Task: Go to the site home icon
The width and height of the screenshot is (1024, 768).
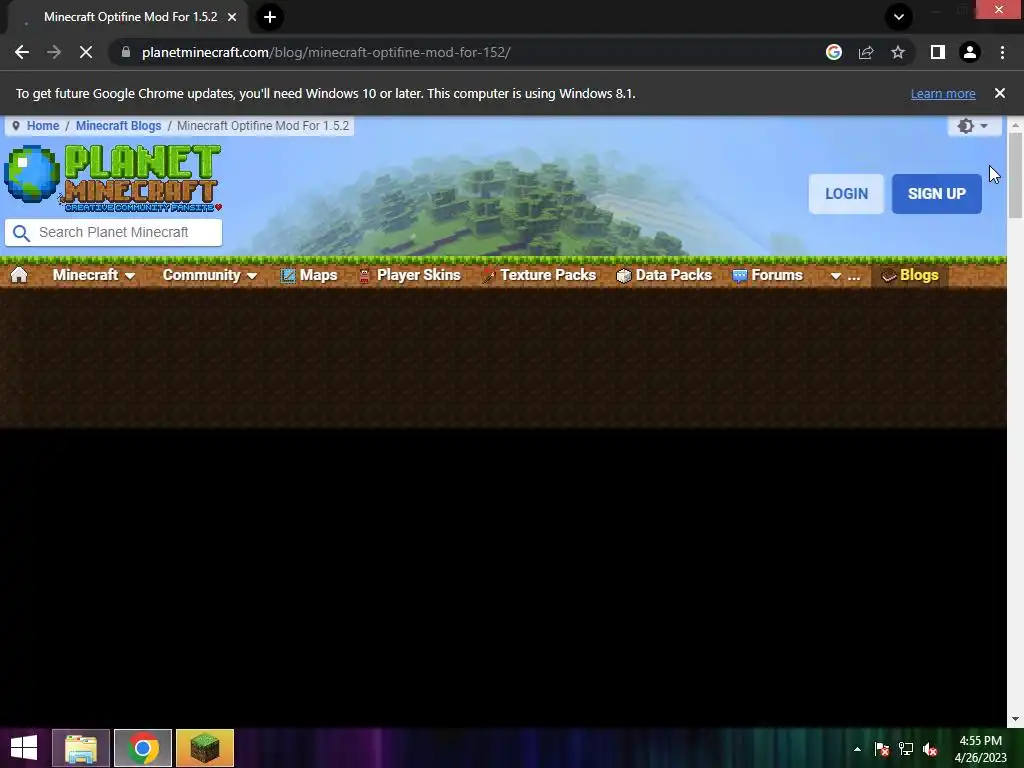Action: click(19, 275)
